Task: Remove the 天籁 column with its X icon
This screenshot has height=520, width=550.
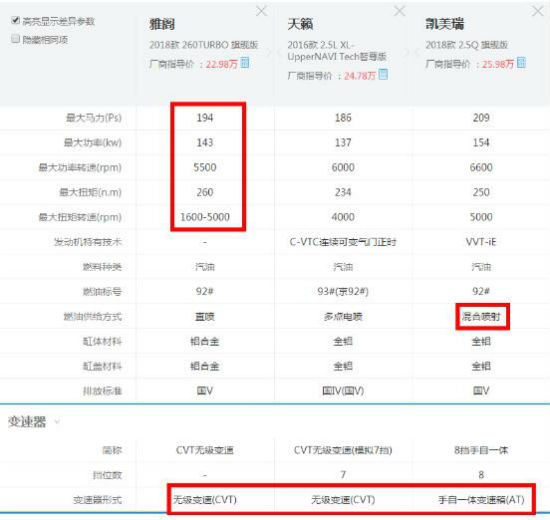Action: [399, 11]
